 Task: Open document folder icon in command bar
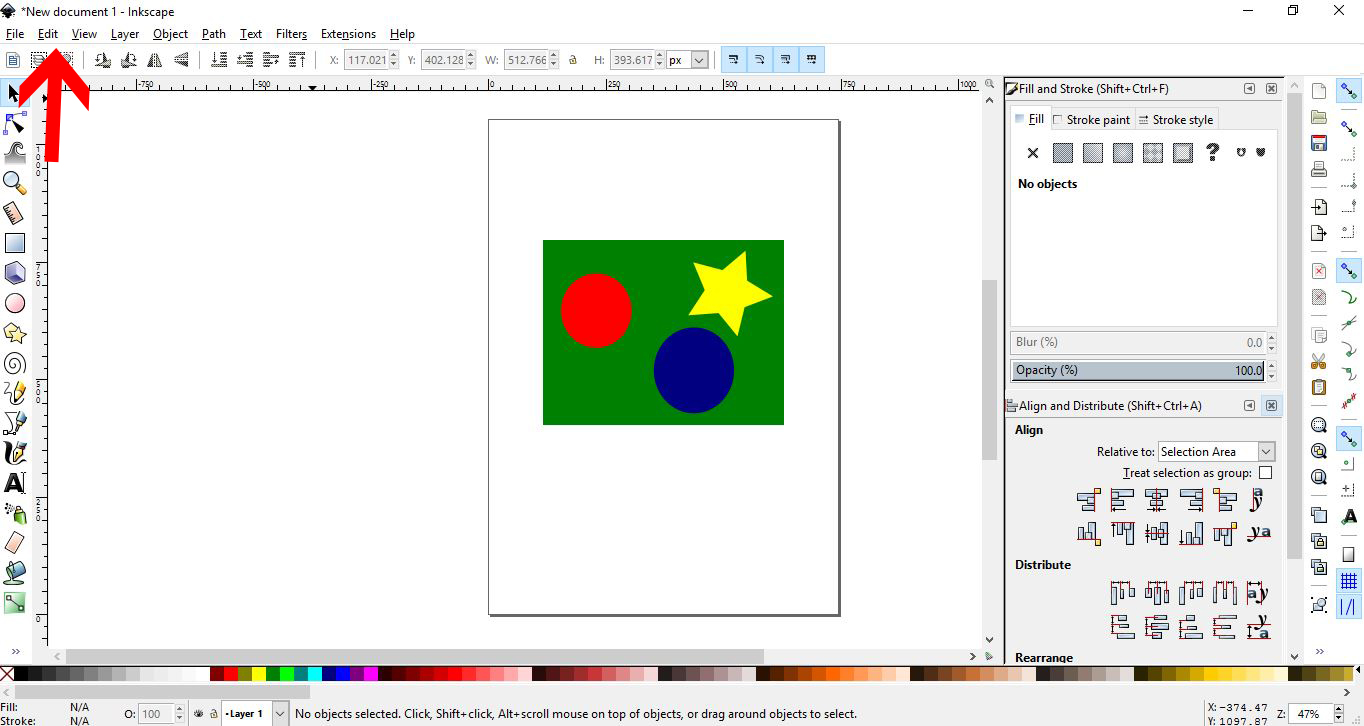click(1319, 117)
